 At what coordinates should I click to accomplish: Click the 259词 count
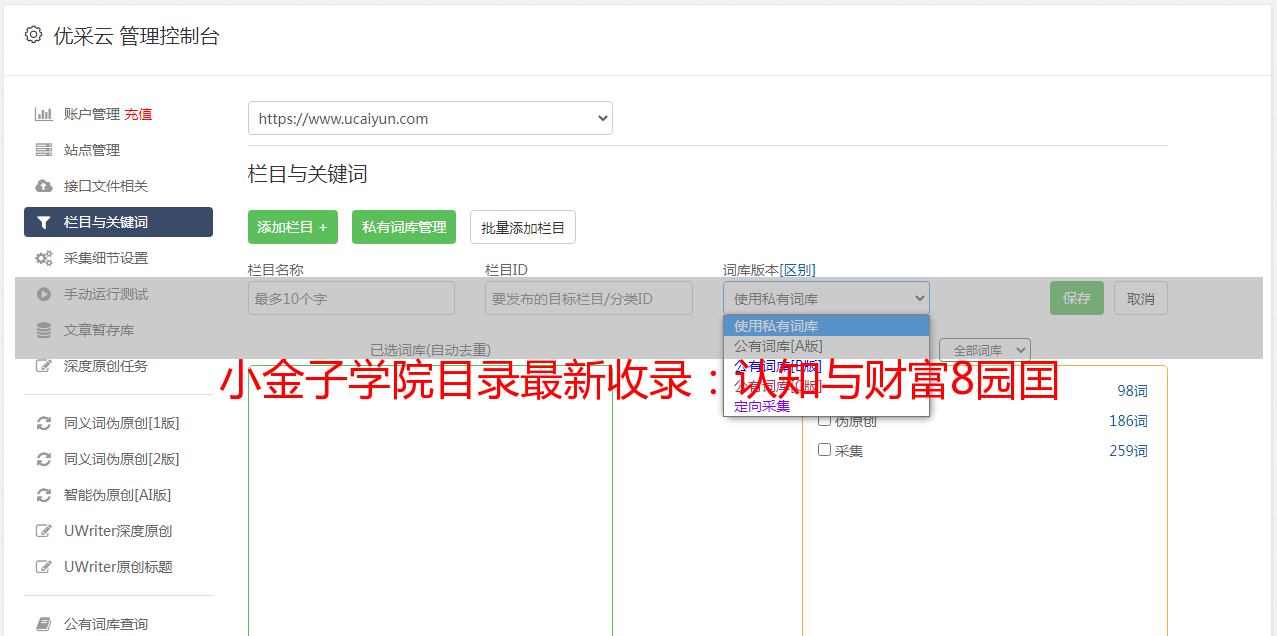[1128, 451]
